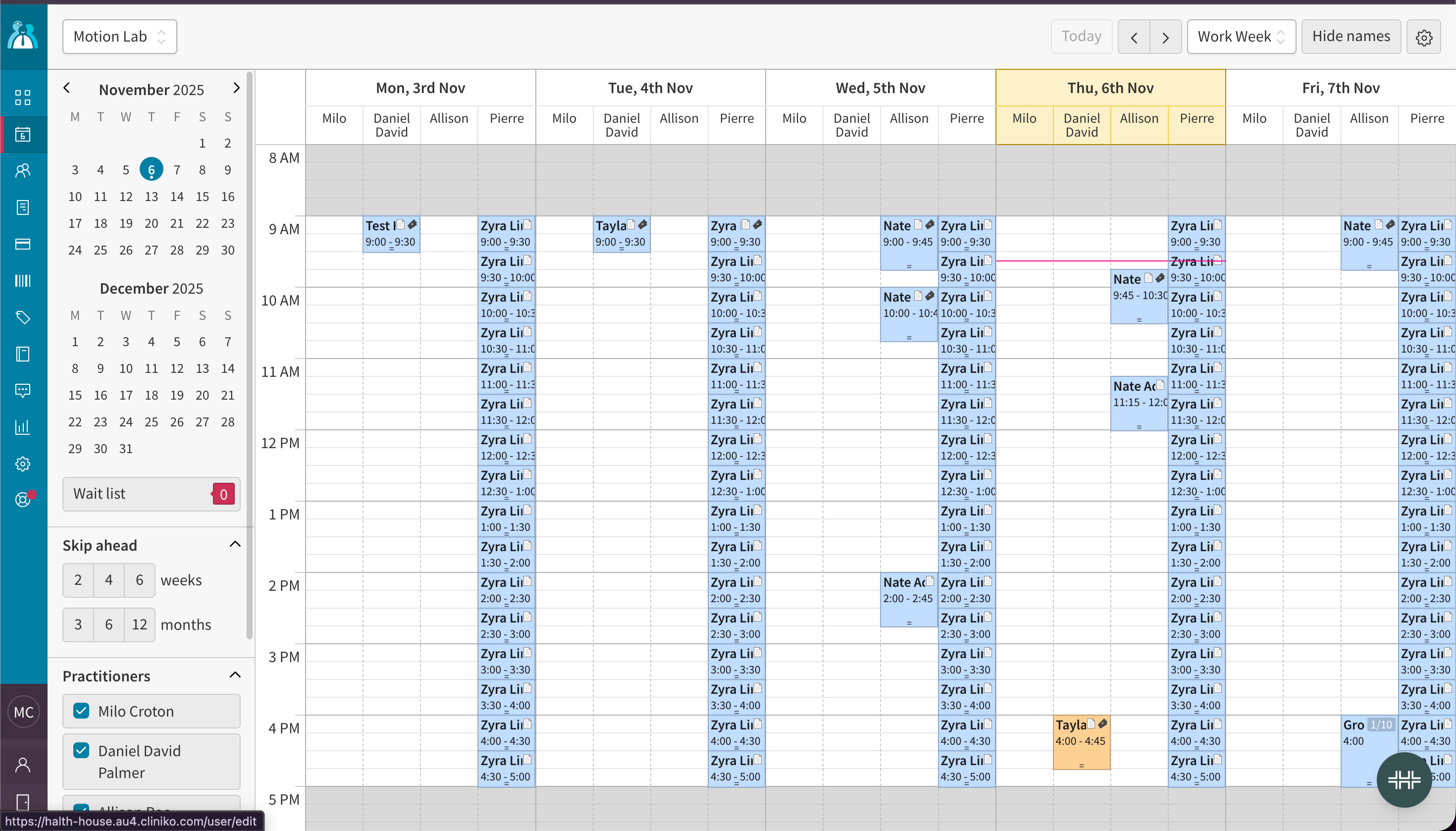Skip ahead 6 months
The height and width of the screenshot is (831, 1456).
click(108, 624)
